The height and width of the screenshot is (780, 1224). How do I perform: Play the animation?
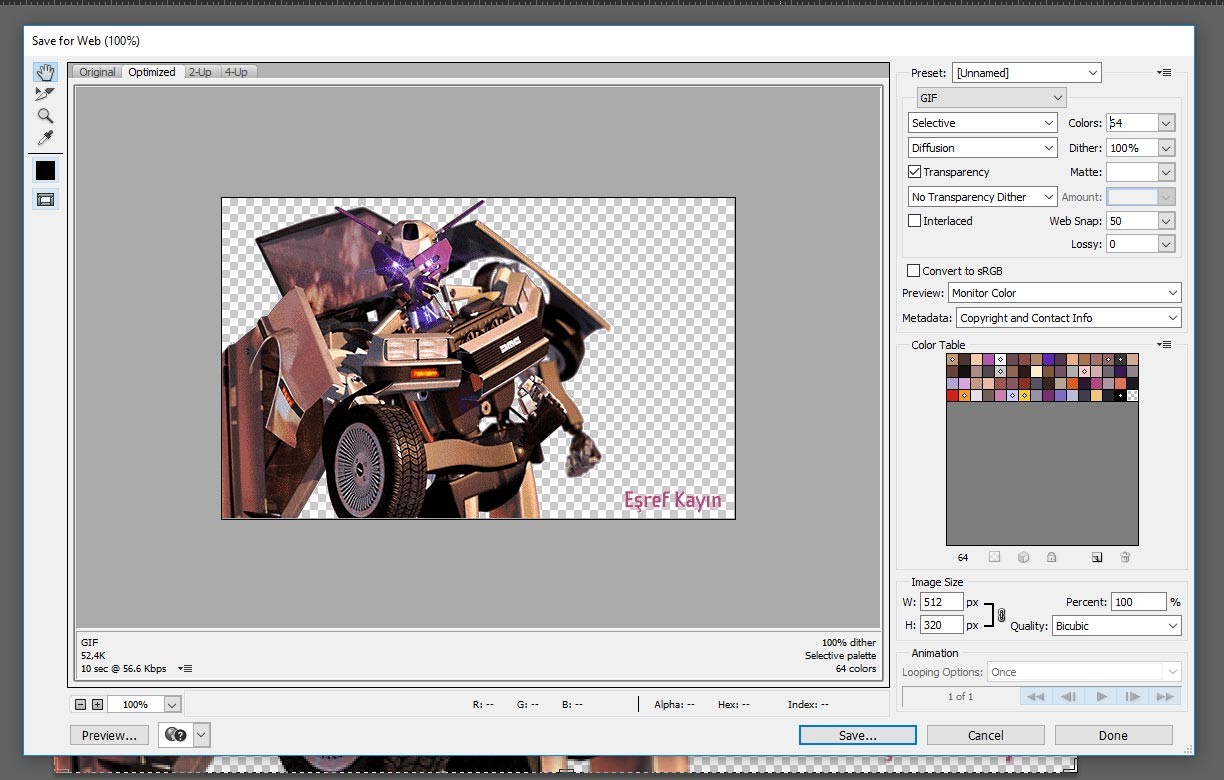[x=1101, y=696]
